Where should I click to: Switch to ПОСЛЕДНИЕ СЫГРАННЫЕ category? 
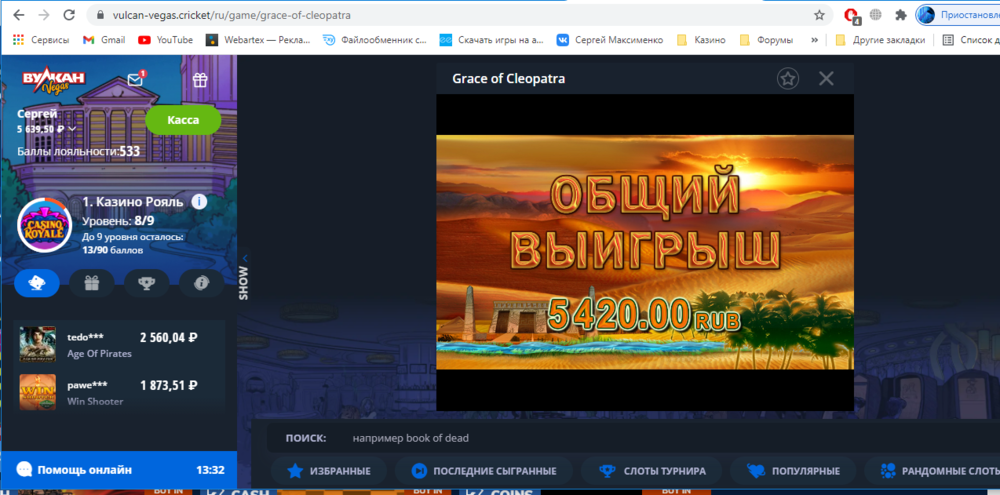coord(482,471)
